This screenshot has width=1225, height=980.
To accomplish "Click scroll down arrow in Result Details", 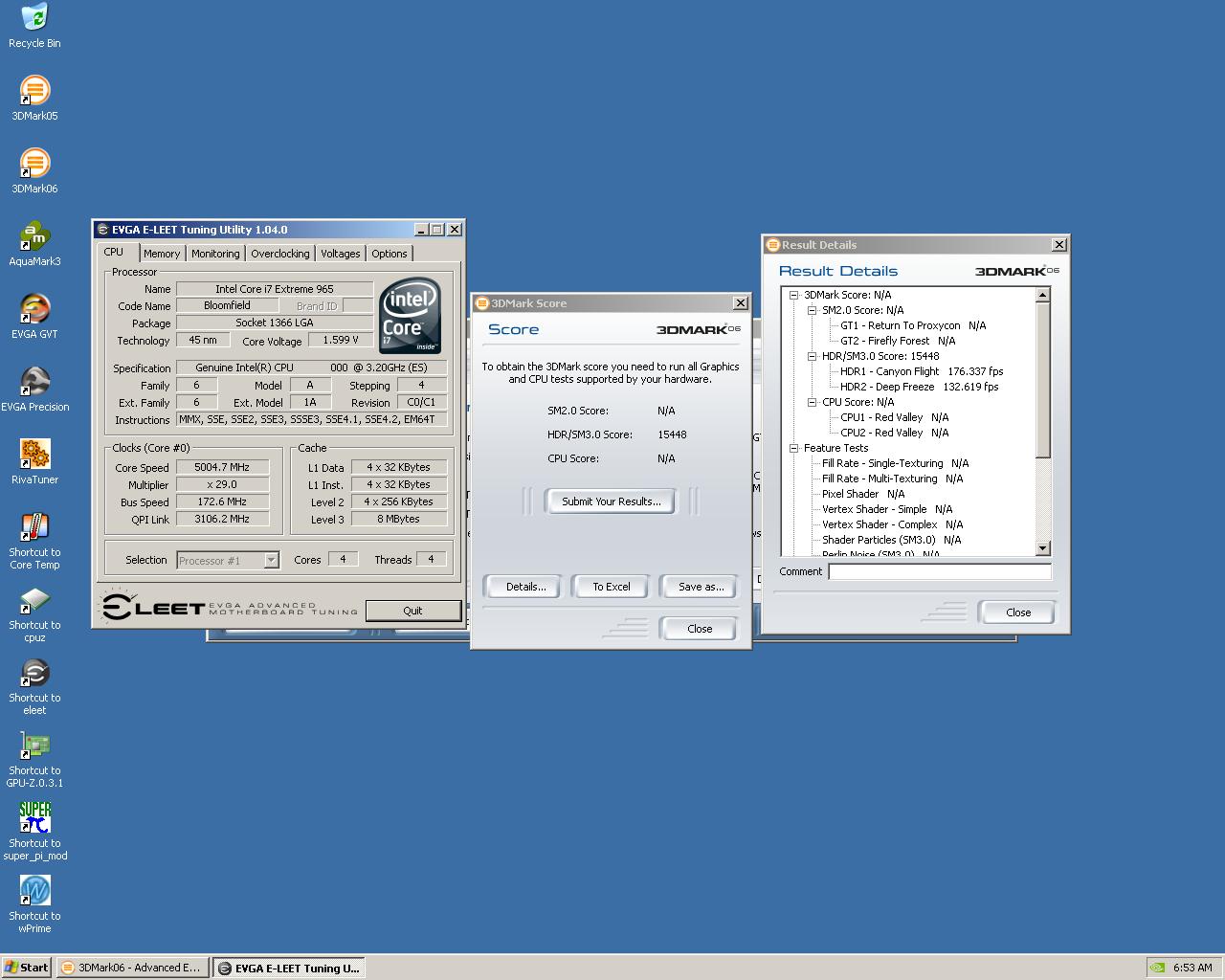I will click(1043, 548).
